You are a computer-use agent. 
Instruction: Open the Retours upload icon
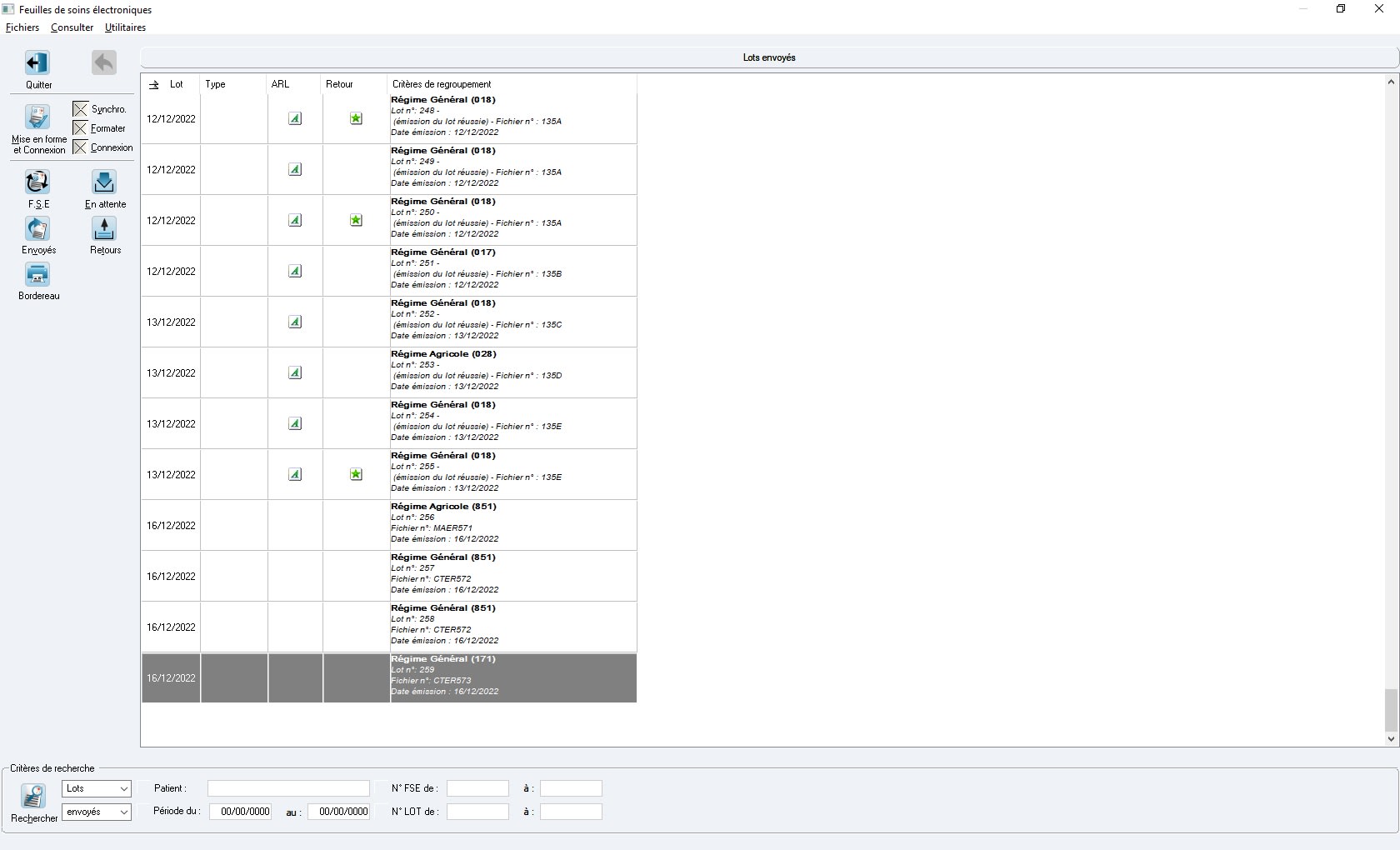104,228
